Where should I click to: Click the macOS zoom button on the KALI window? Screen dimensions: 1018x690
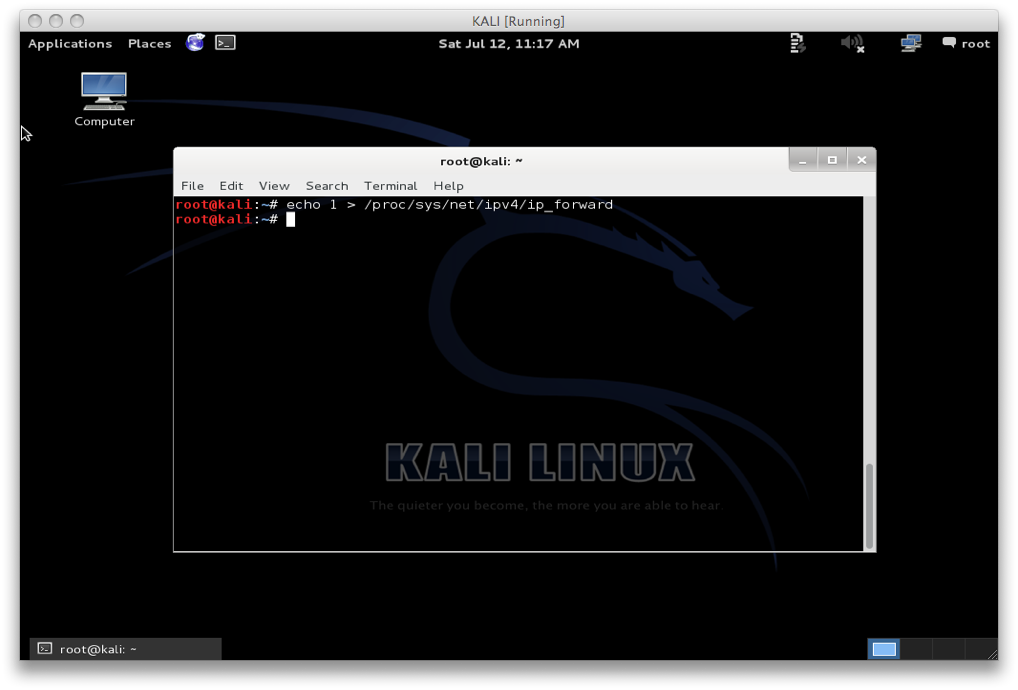(77, 21)
